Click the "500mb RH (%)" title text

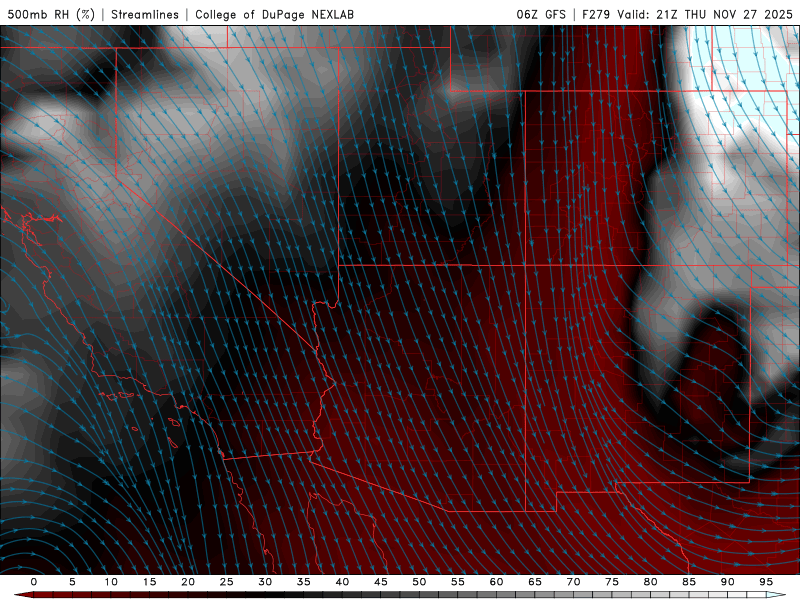52,14
